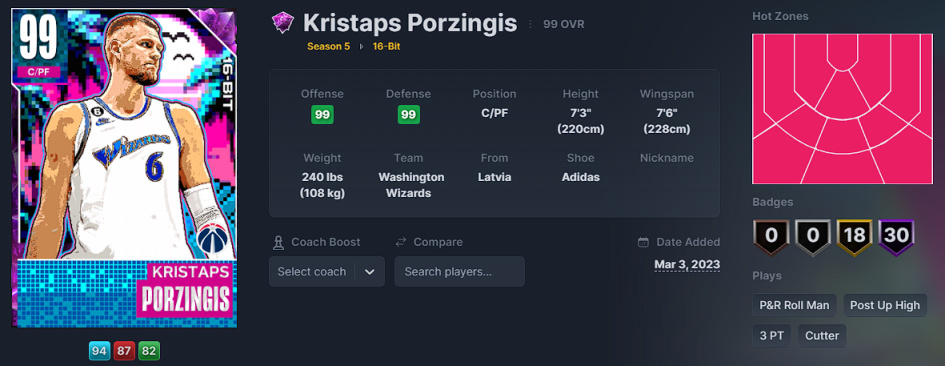The image size is (945, 366).
Task: Click the blue 94 rating chip
Action: 99,350
